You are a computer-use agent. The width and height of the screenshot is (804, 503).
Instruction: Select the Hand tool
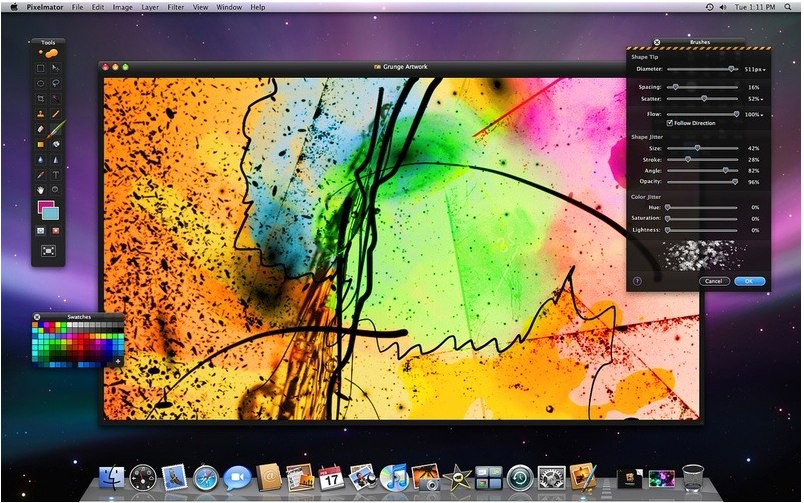click(x=41, y=190)
